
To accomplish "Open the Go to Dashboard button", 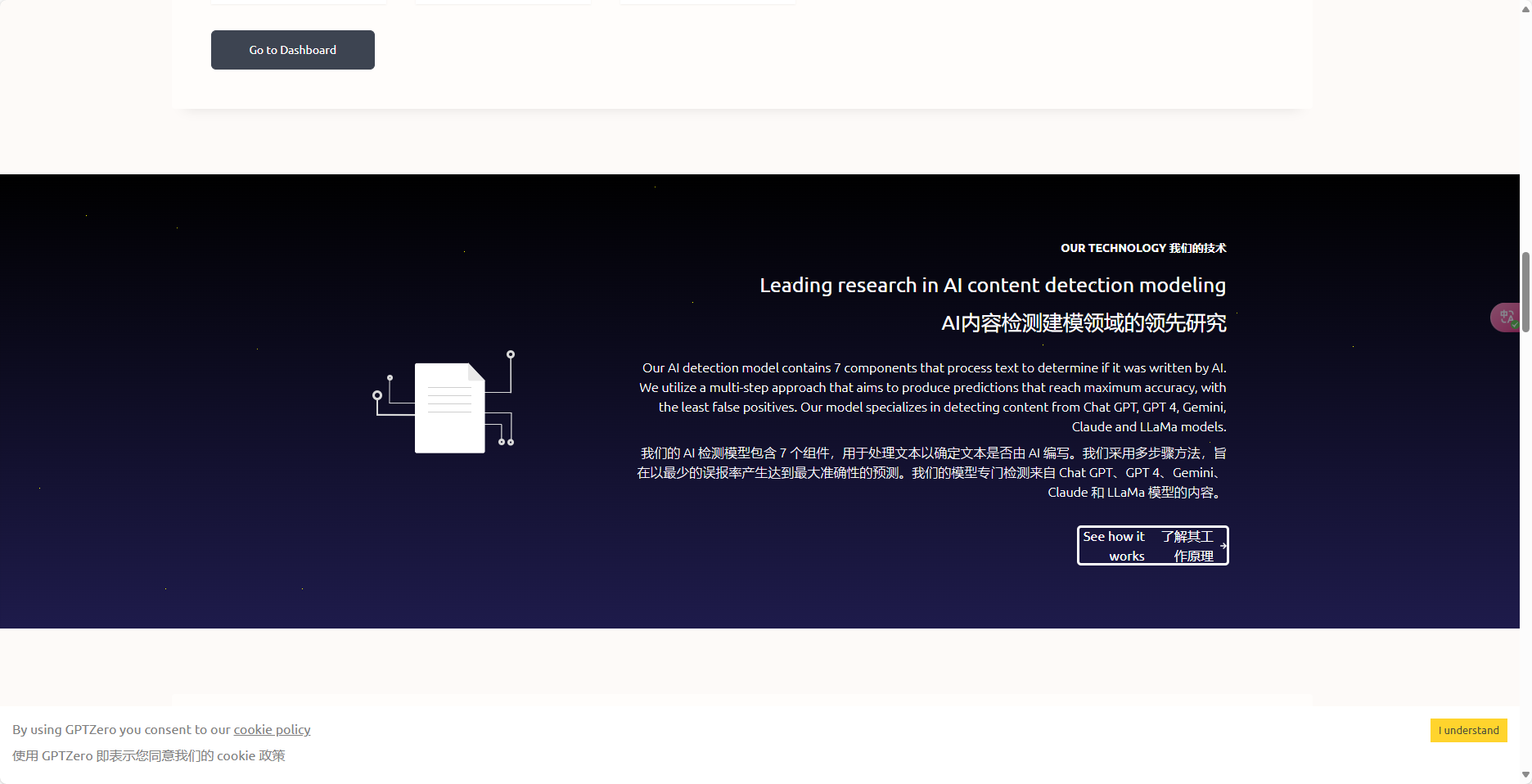I will pos(293,50).
